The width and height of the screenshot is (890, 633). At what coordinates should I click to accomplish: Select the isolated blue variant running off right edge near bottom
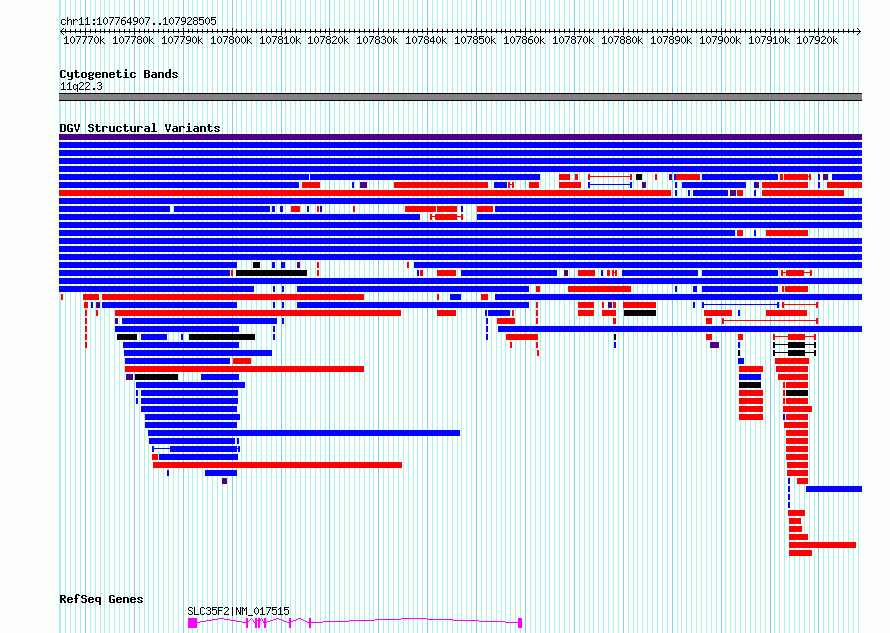[x=834, y=489]
